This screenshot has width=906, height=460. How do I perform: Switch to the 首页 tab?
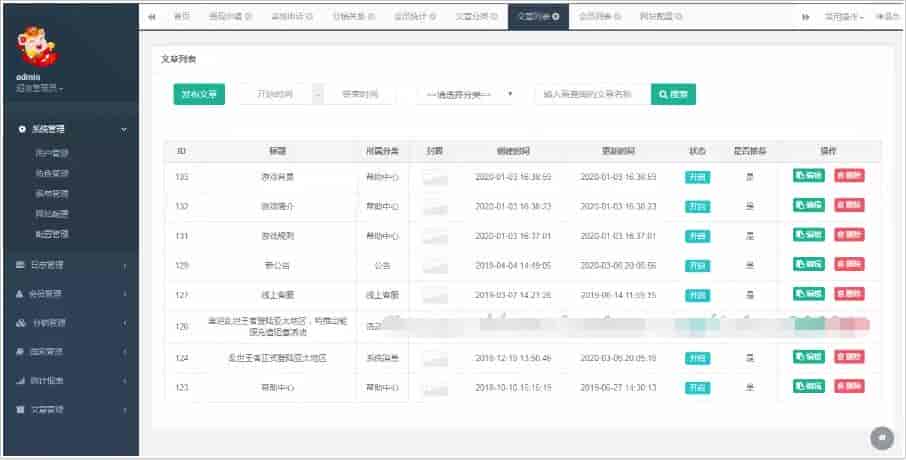pos(181,17)
